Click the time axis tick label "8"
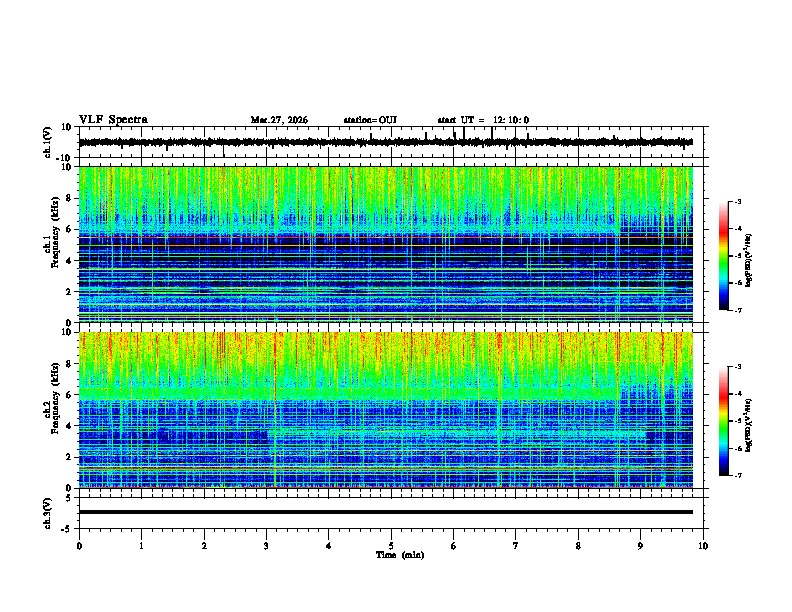The width and height of the screenshot is (792, 612). tap(578, 546)
